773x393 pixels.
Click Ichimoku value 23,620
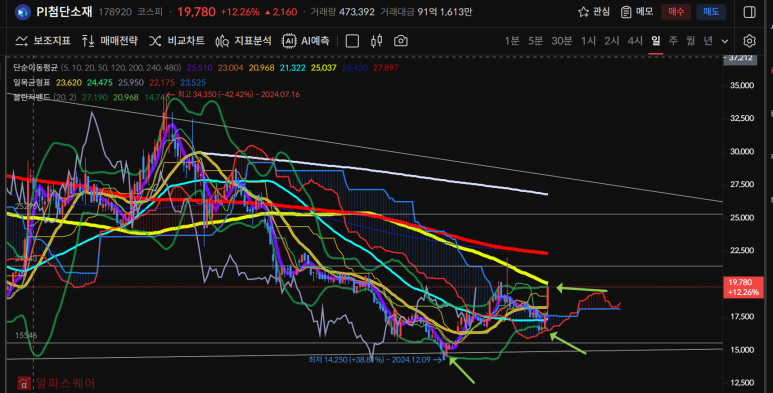click(69, 82)
